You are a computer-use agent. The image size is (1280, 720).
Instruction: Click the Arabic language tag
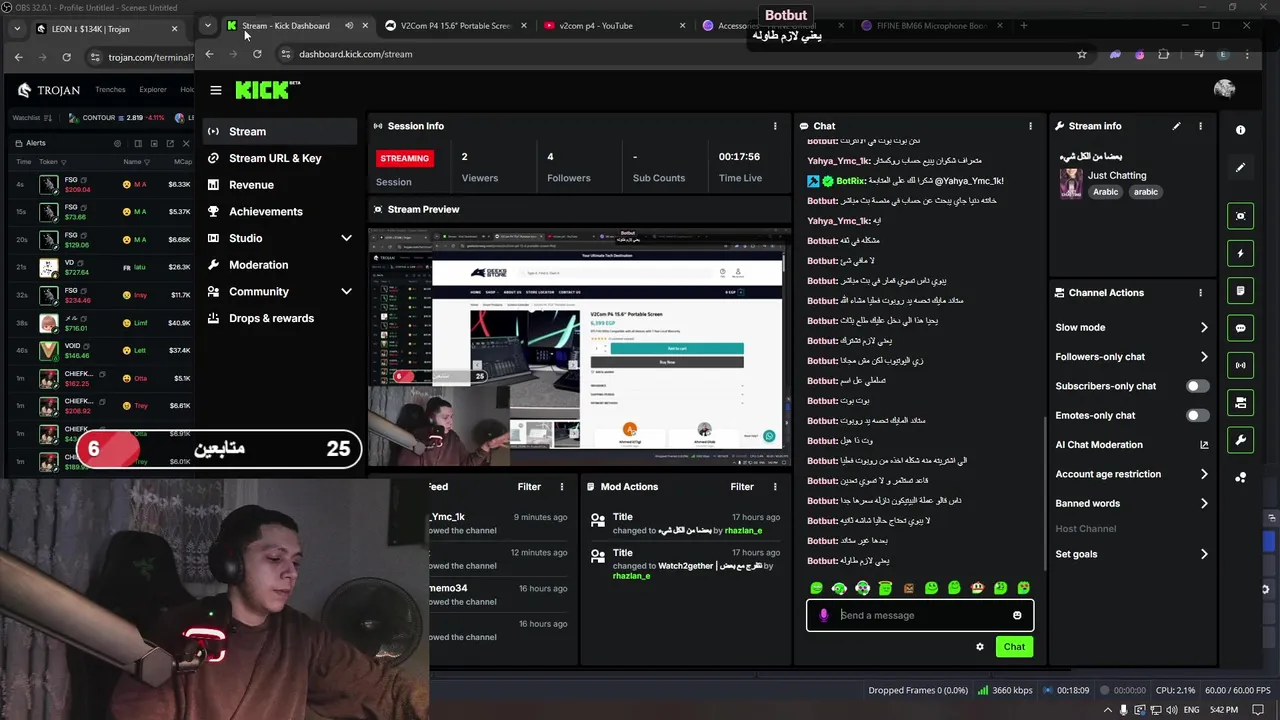pos(1105,192)
